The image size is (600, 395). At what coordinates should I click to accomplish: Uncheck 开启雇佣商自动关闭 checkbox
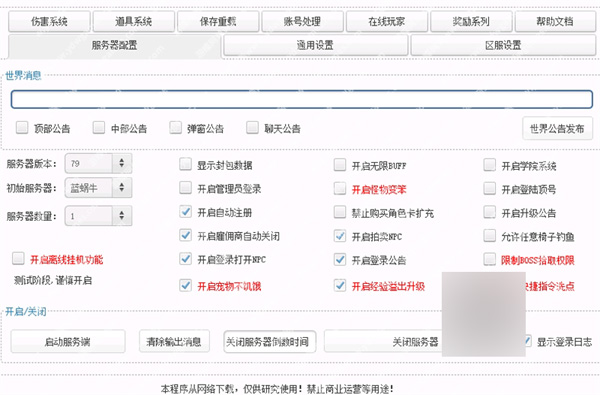click(186, 235)
